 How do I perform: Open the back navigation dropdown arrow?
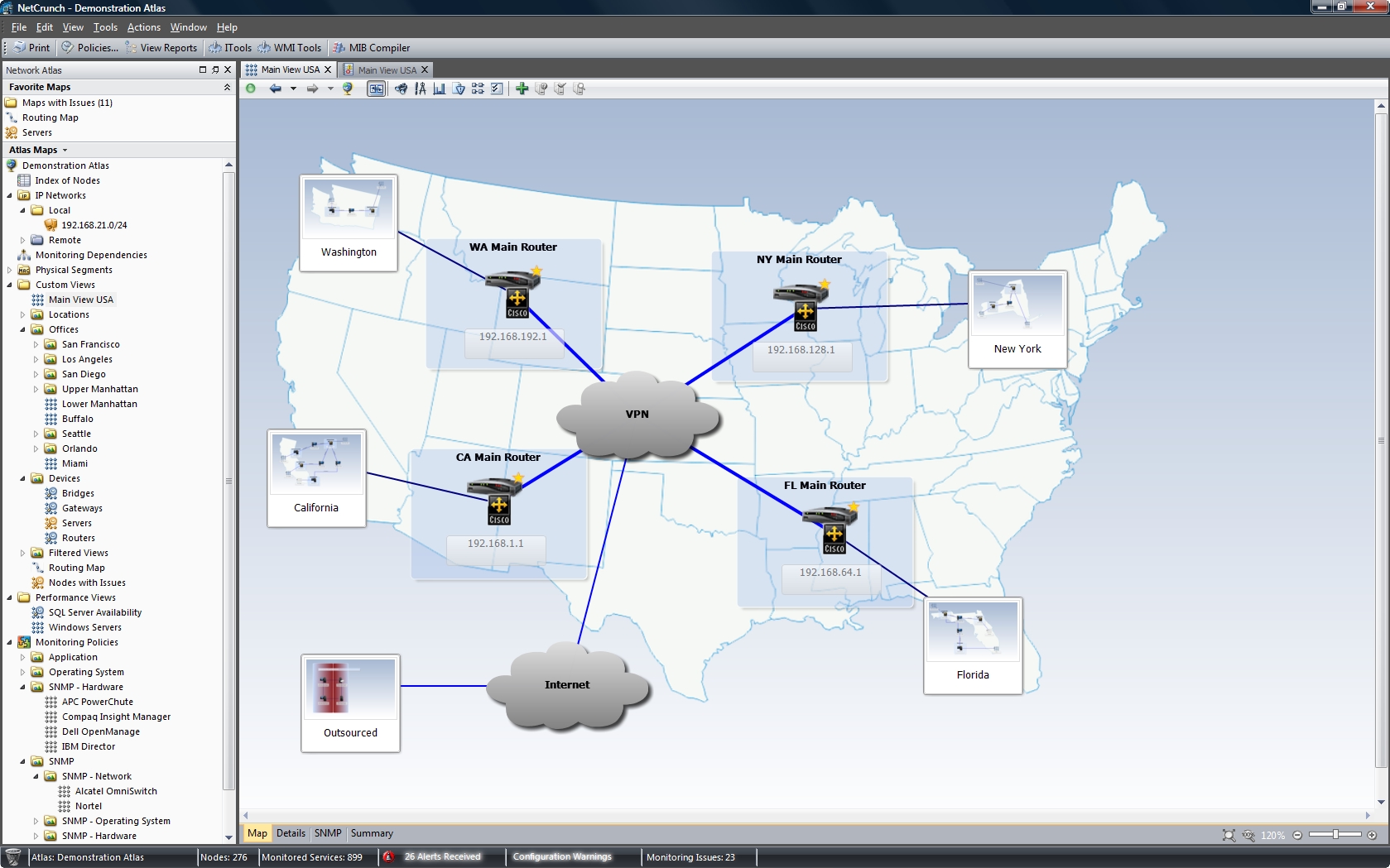(x=292, y=89)
